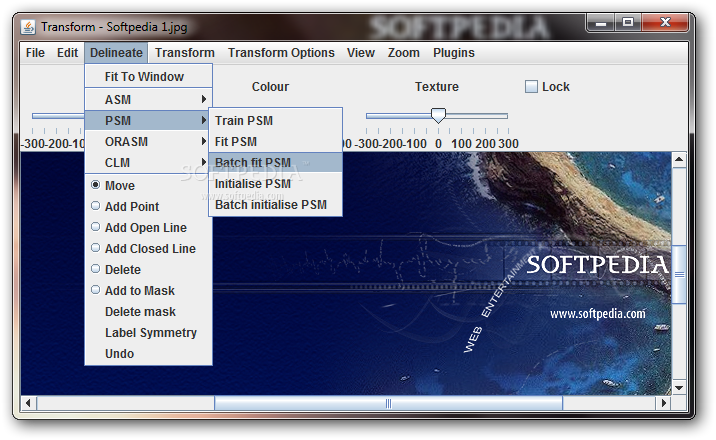Select Batch fit PSM
Image resolution: width=716 pixels, height=440 pixels.
pos(275,162)
